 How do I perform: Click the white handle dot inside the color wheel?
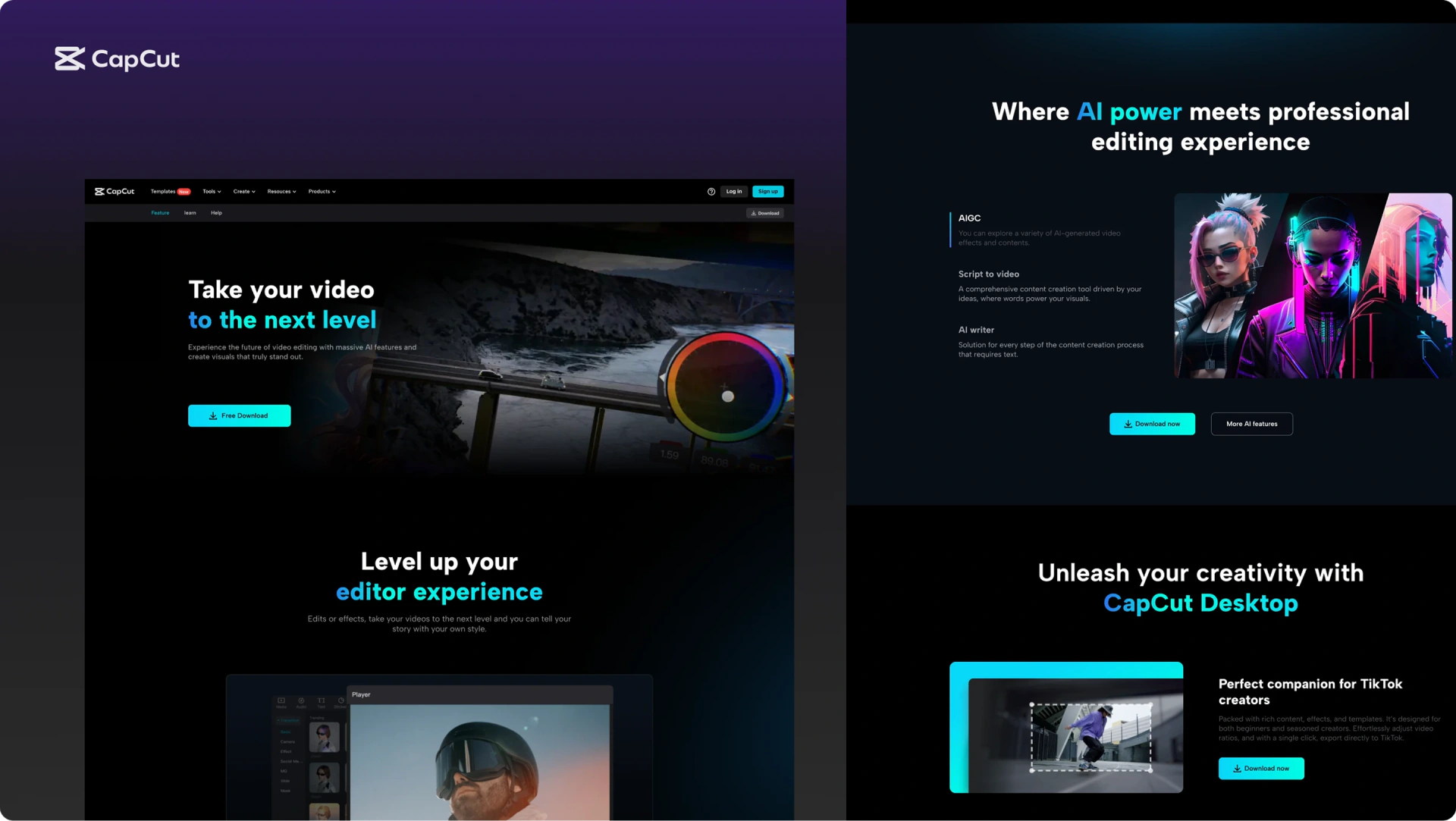click(x=728, y=396)
